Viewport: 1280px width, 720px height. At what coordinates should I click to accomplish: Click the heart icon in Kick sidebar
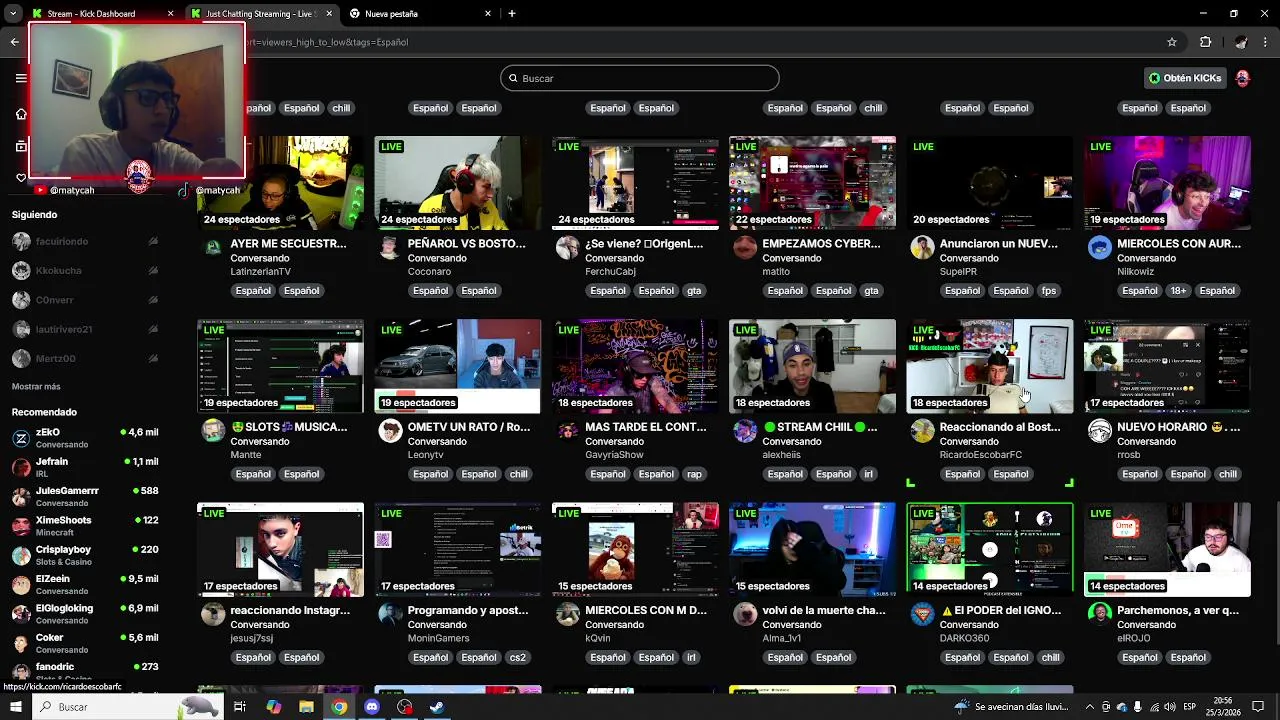[21, 178]
